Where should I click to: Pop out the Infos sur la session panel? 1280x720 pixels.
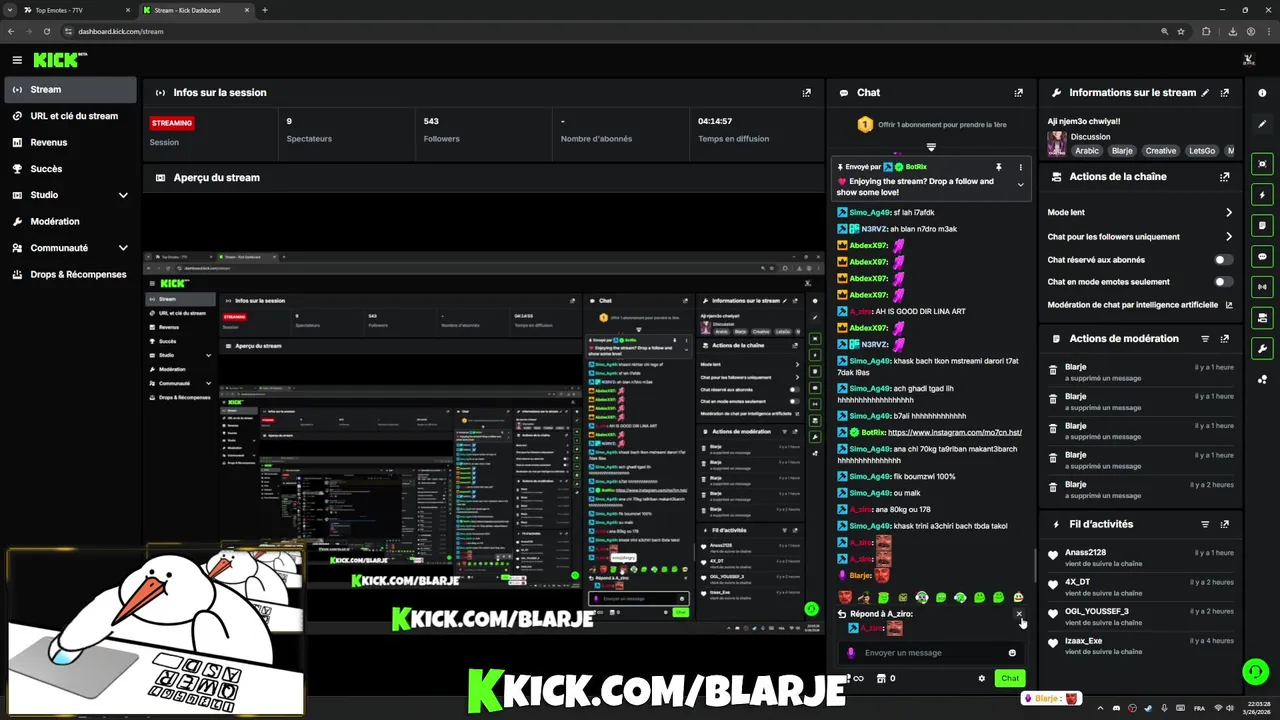807,92
